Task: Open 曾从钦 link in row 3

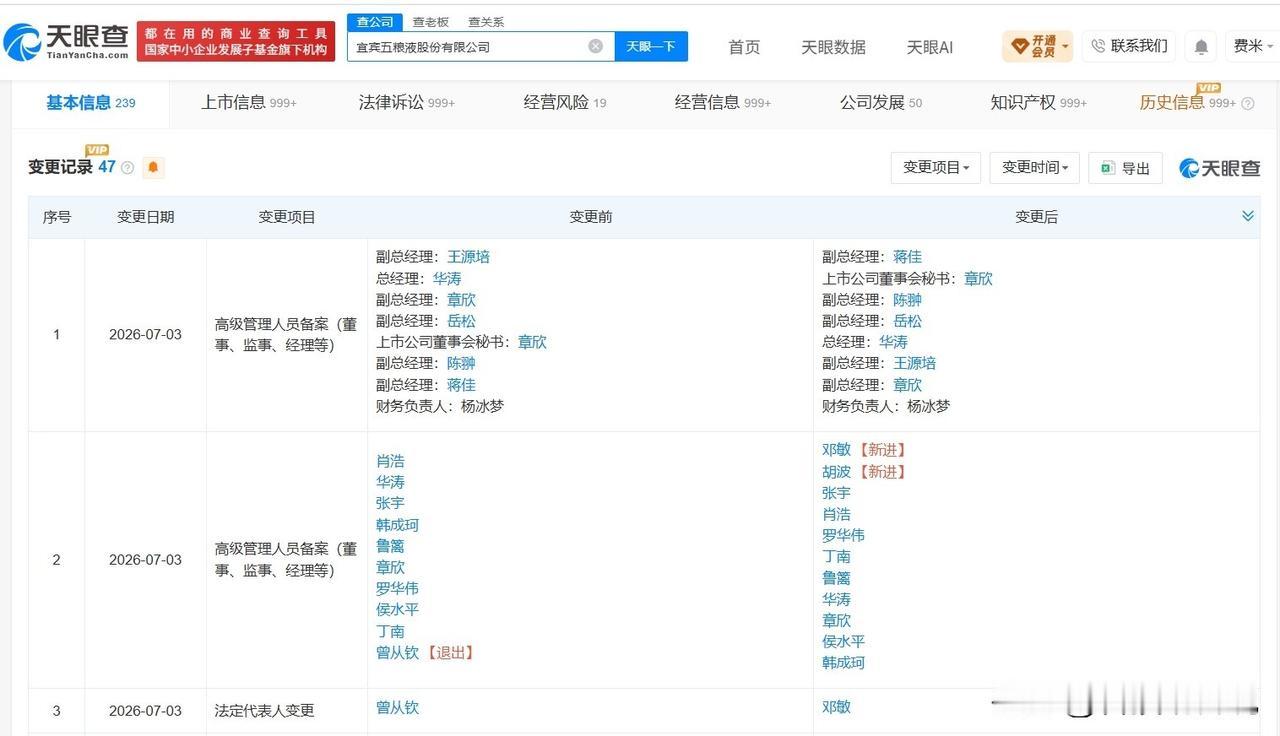Action: click(x=397, y=707)
